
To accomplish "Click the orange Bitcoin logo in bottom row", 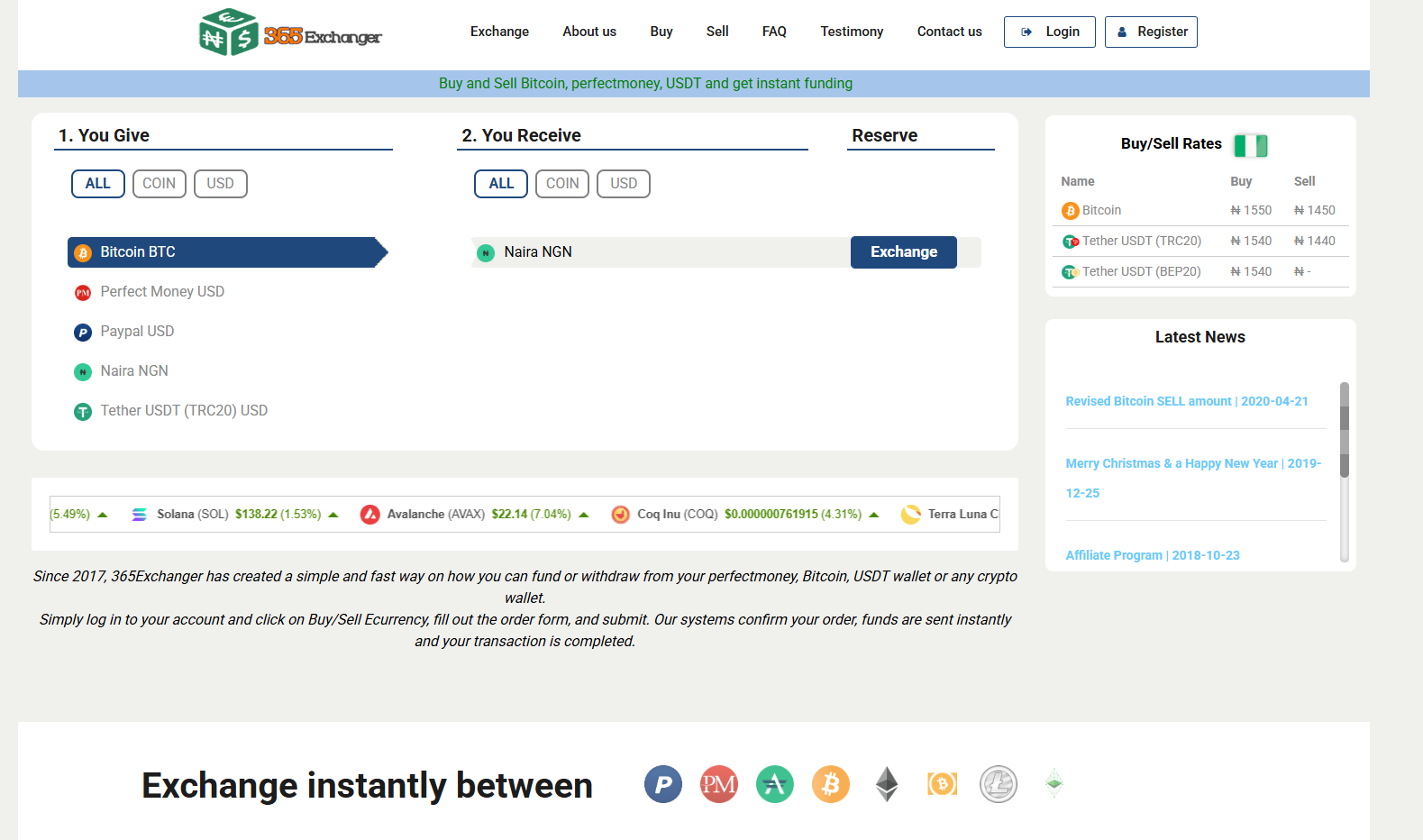I will 831,784.
